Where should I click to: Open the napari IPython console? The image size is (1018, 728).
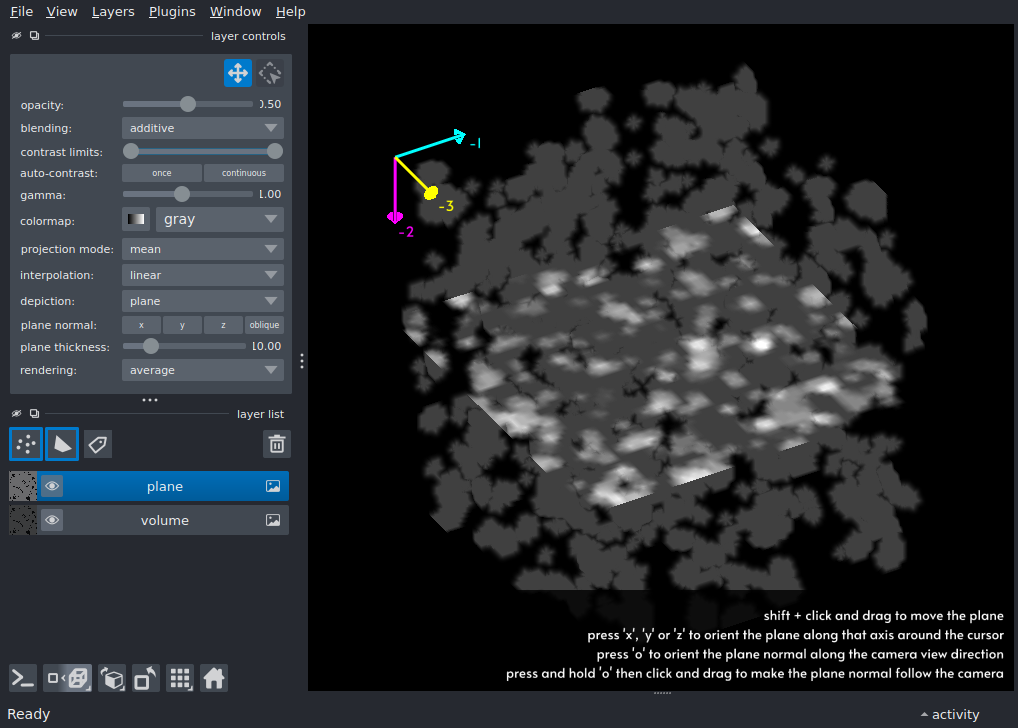[22, 679]
